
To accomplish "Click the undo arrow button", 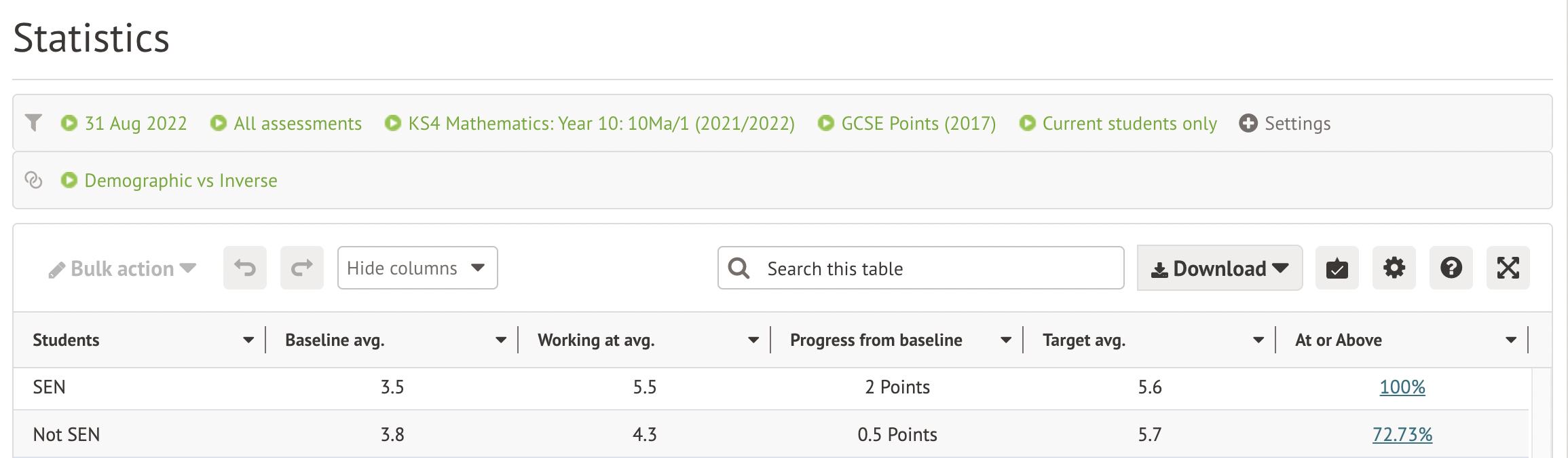I will 245,268.
